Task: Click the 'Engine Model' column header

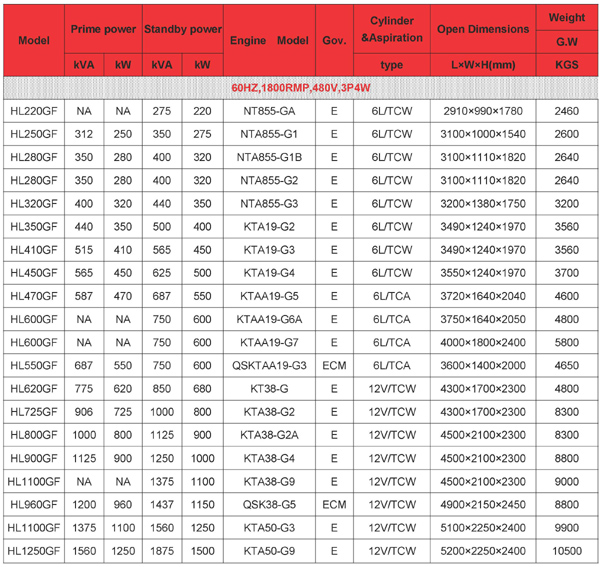Action: click(x=269, y=41)
